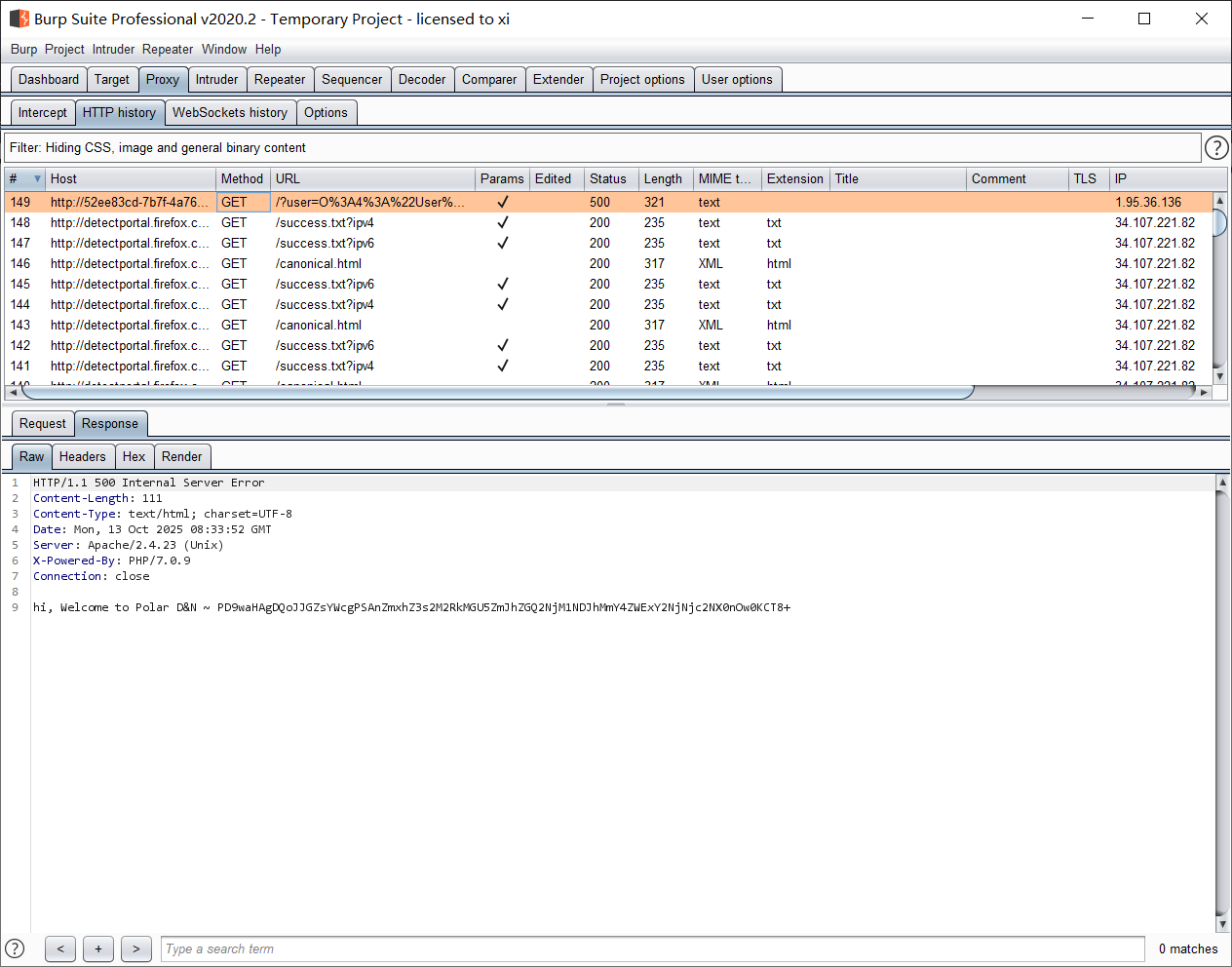The image size is (1232, 967).
Task: Open the Burp menu
Action: coord(23,50)
